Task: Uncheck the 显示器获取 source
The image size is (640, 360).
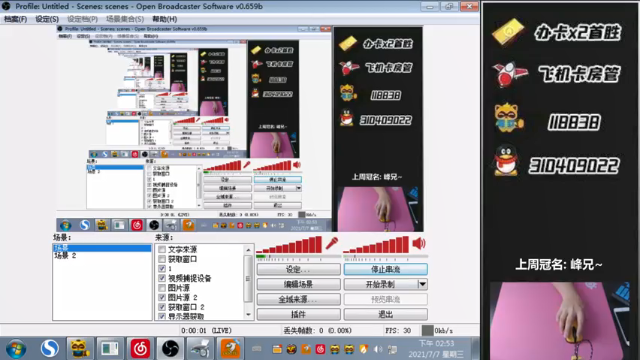Action: 162,316
